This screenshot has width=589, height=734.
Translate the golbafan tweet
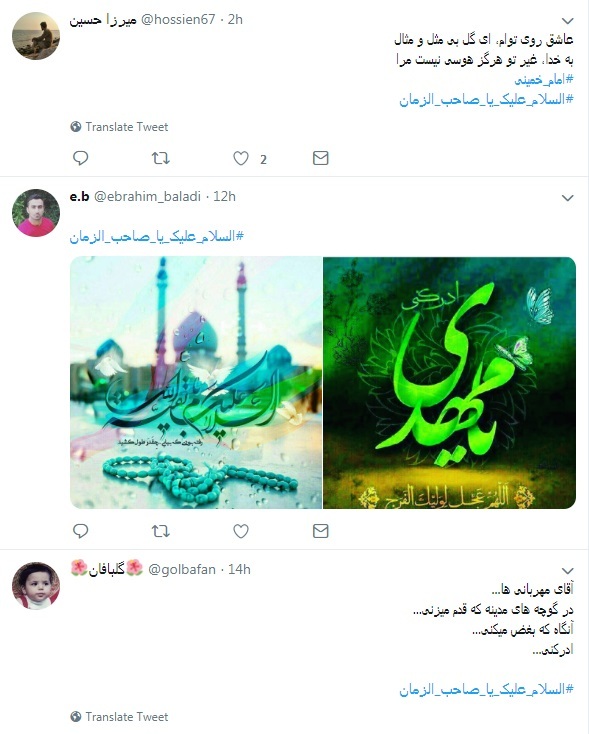119,717
